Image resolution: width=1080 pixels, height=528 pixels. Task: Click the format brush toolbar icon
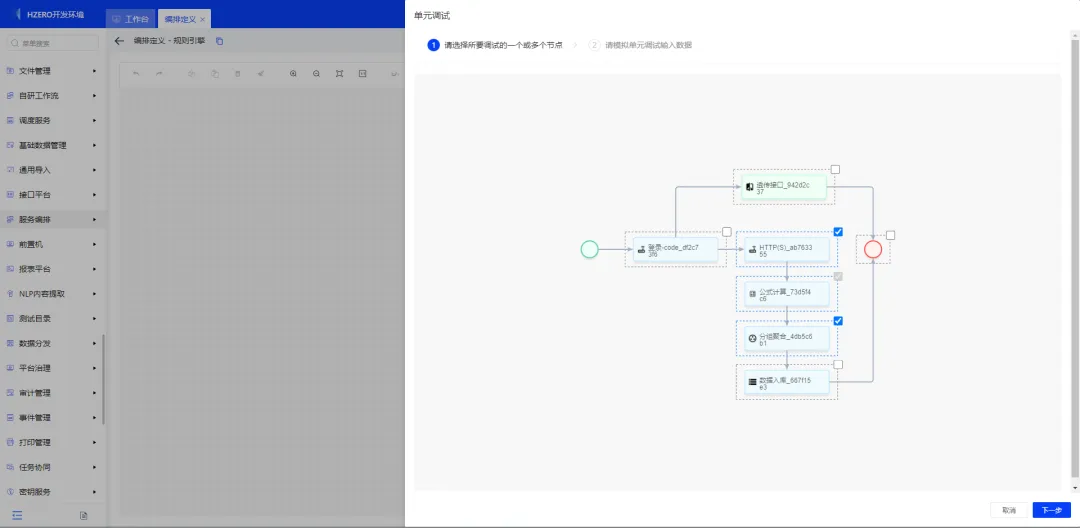(x=260, y=74)
